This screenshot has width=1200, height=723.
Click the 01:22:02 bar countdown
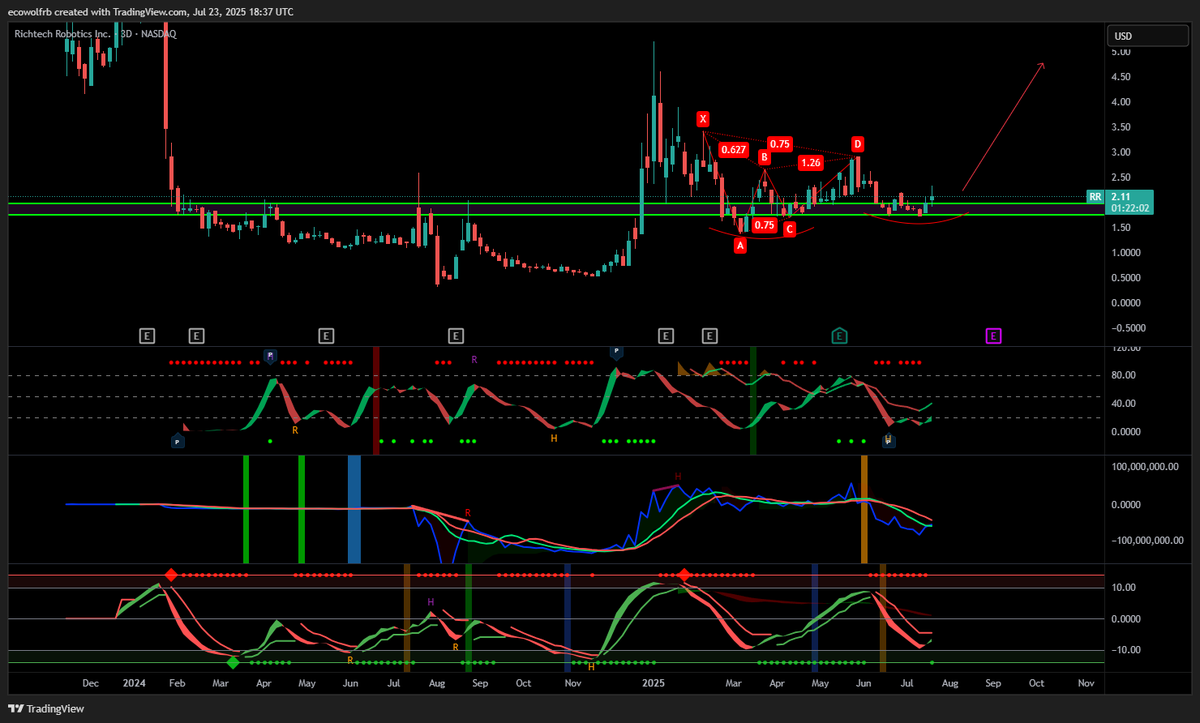1128,208
